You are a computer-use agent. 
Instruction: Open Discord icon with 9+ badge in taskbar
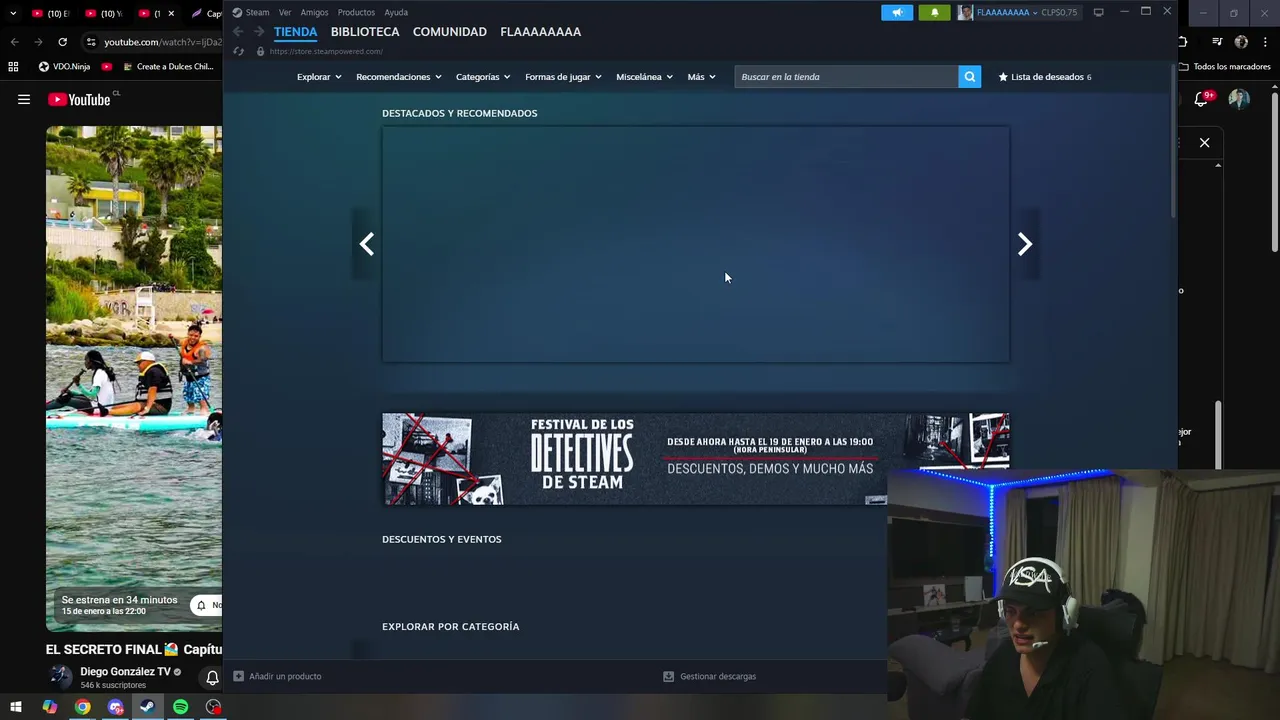pyautogui.click(x=115, y=707)
